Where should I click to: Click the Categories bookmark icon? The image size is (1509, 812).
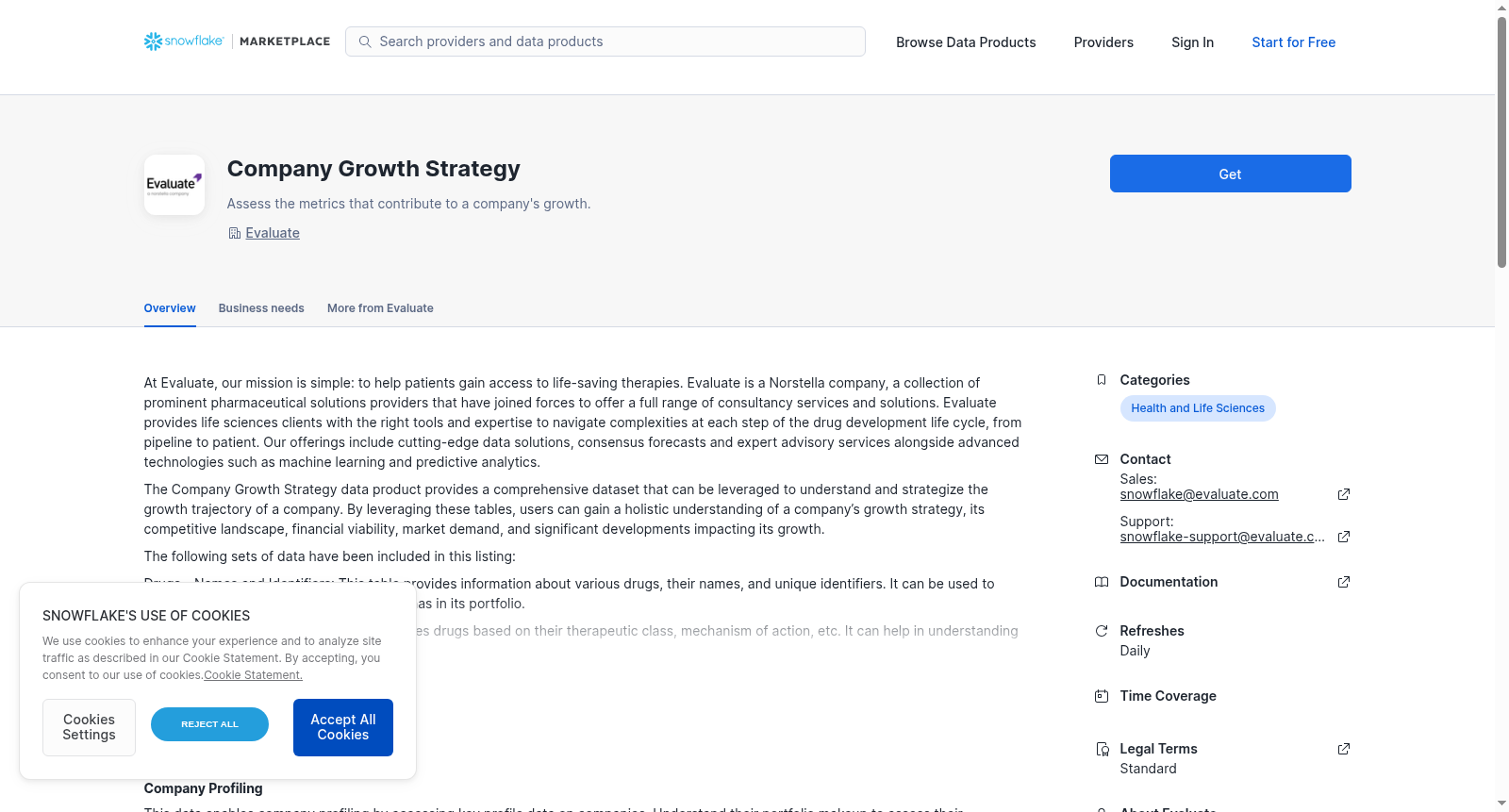1102,380
